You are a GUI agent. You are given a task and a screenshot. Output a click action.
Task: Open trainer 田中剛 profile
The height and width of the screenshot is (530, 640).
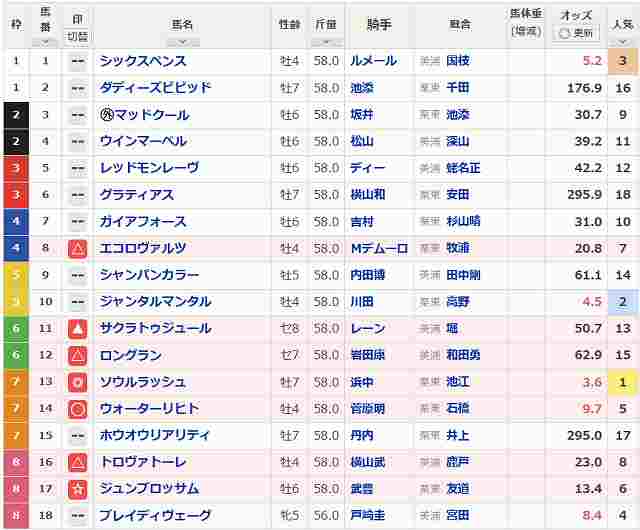[463, 275]
